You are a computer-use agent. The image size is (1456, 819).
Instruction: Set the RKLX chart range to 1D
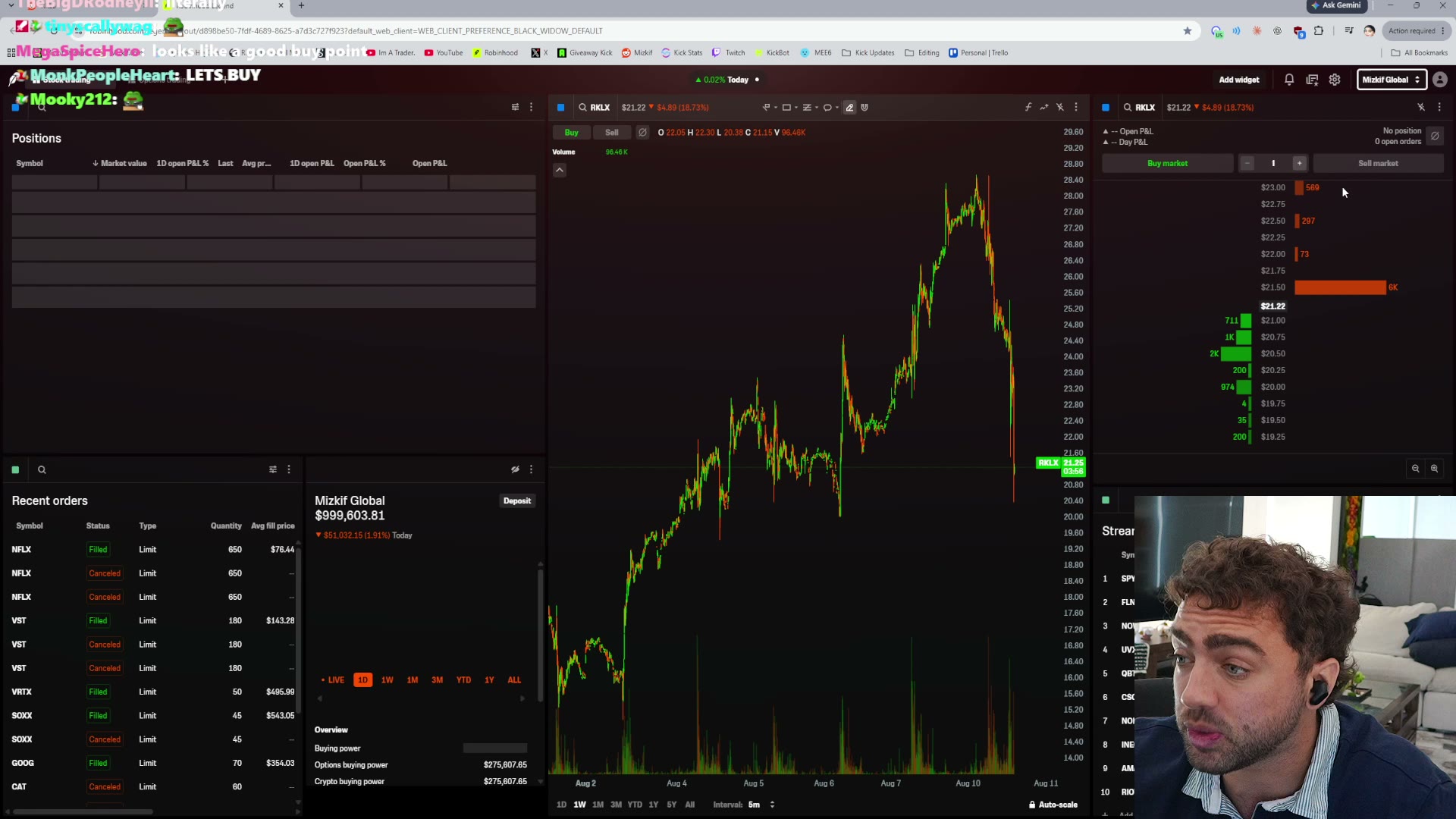561,805
